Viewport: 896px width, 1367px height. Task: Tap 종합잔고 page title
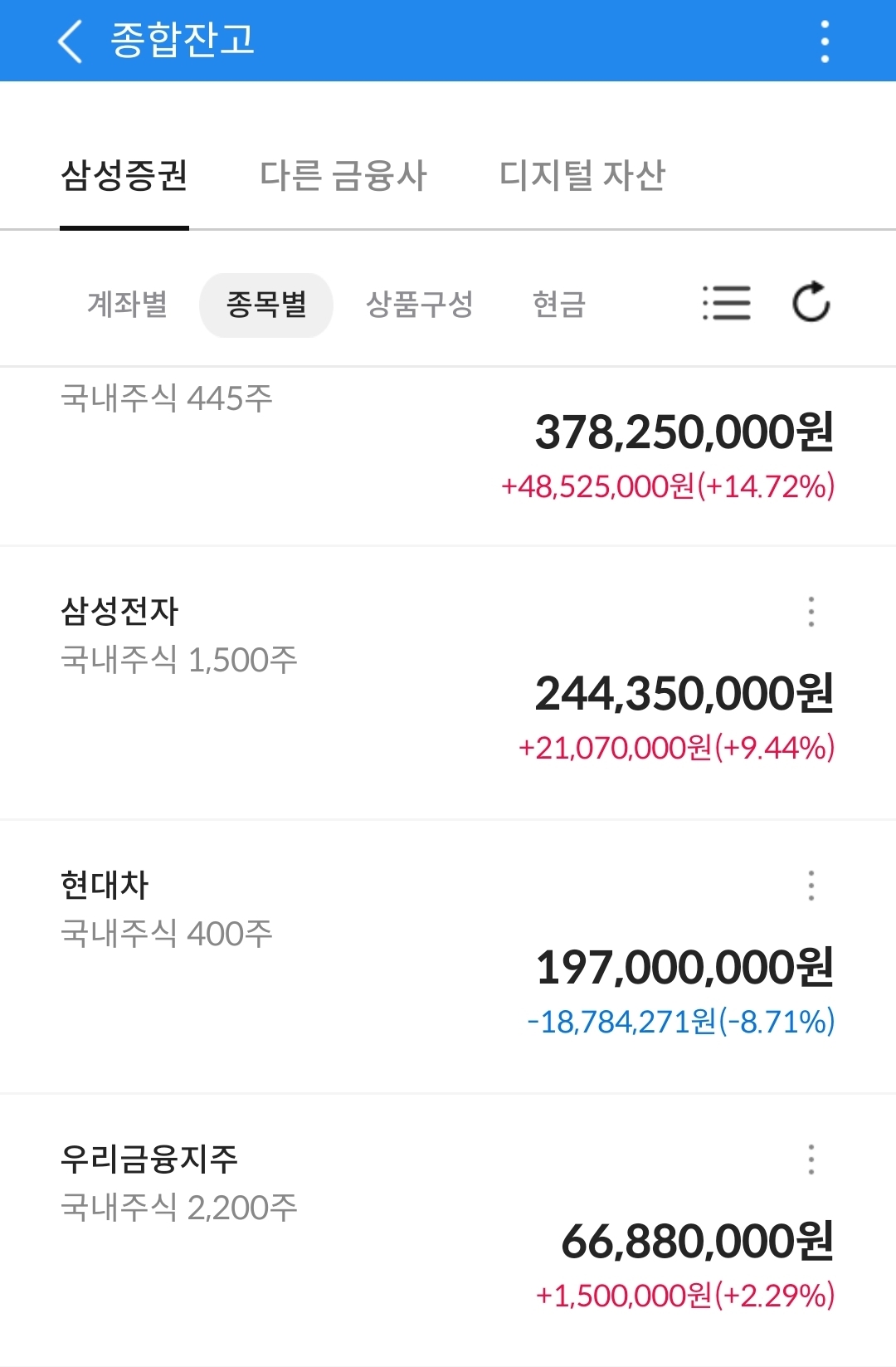(x=183, y=41)
